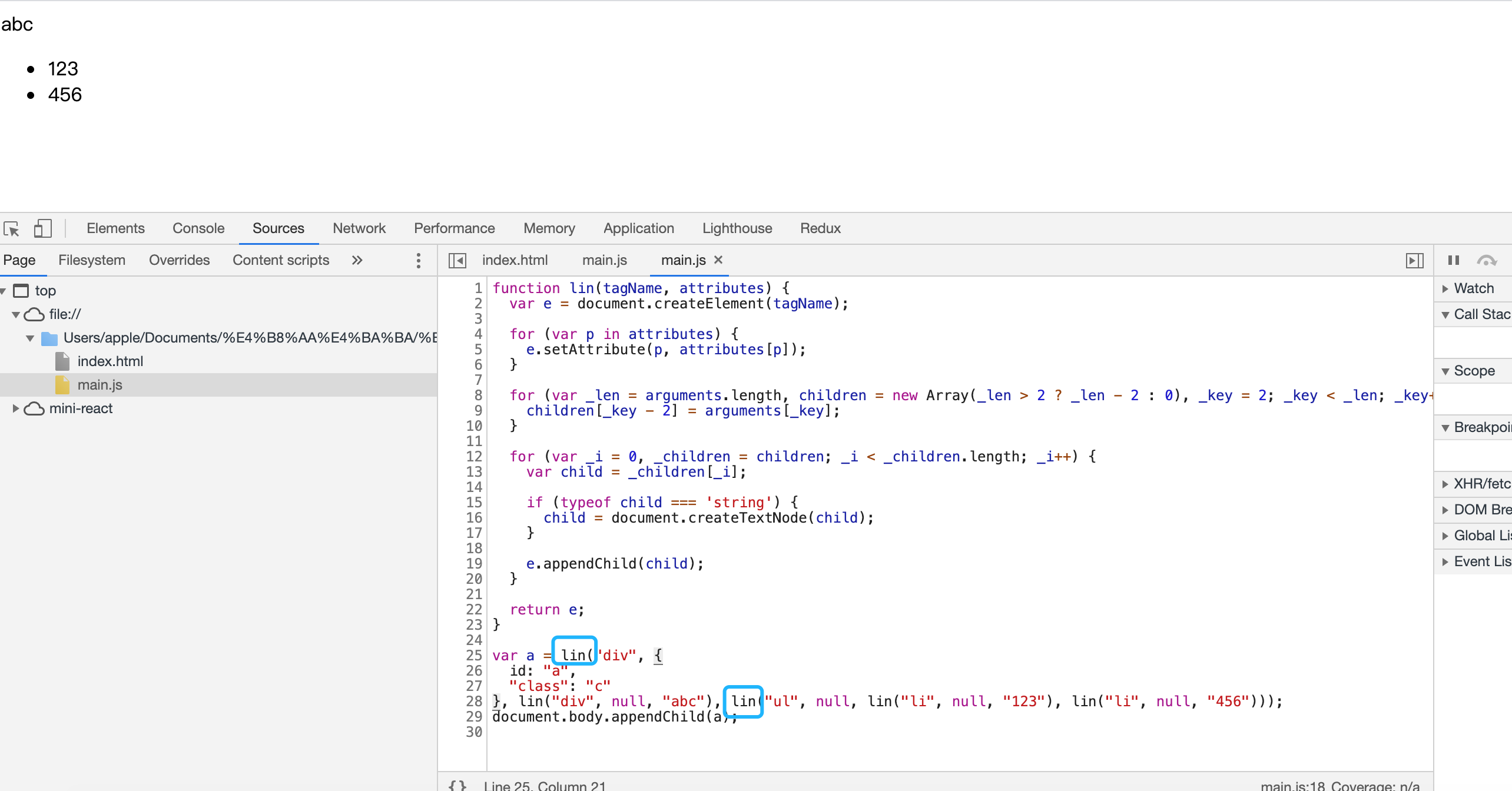Switch to the Filesystem navigator tab
The height and width of the screenshot is (791, 1512).
point(92,260)
